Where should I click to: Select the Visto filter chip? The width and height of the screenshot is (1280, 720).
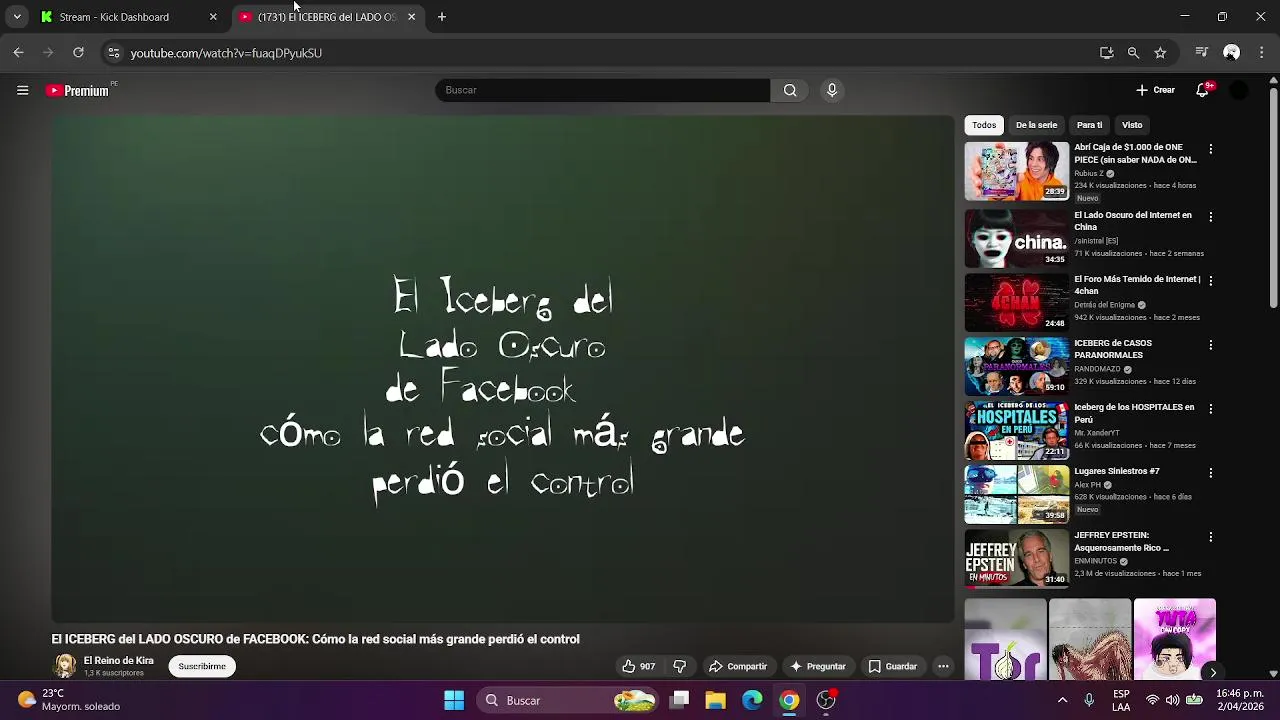click(x=1132, y=125)
